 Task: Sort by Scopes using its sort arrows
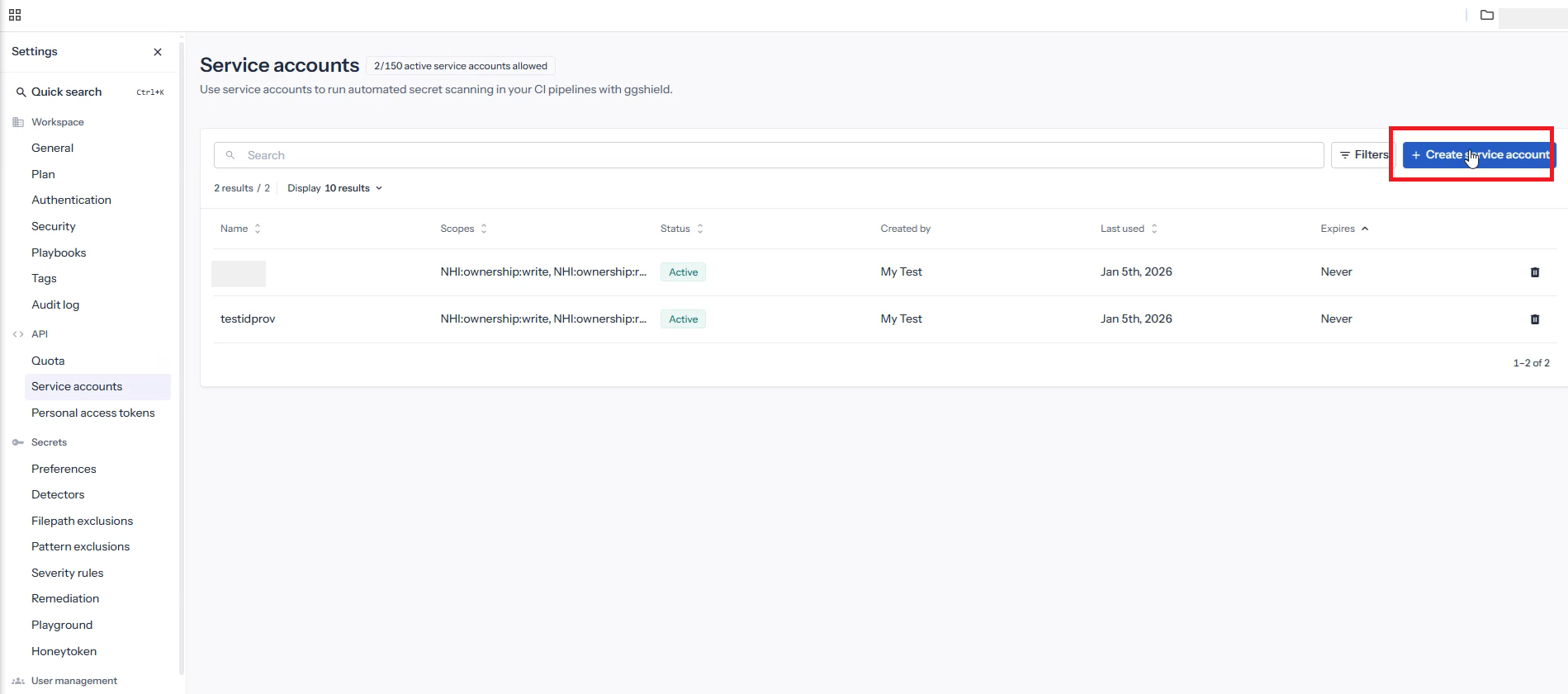pyautogui.click(x=484, y=229)
